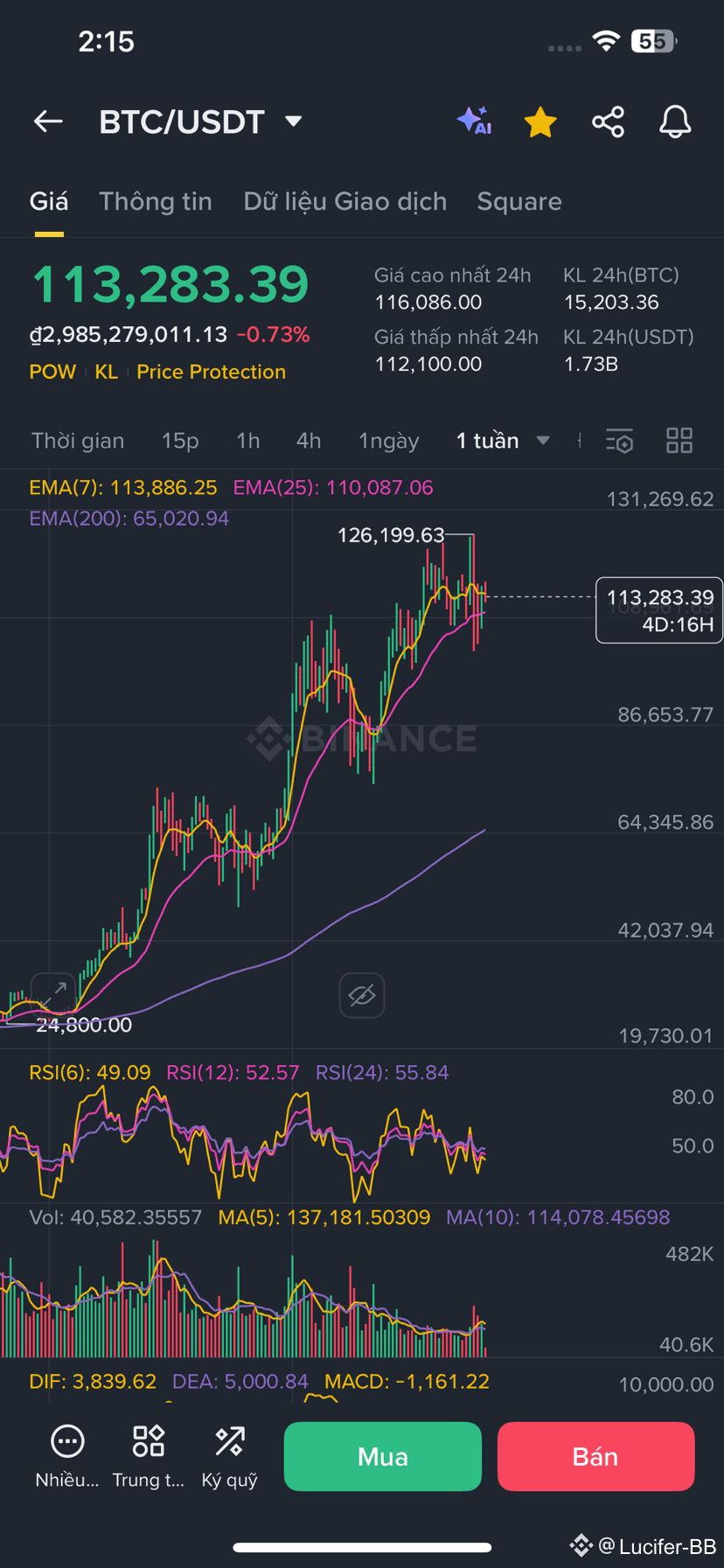Select the 4h interval

point(309,441)
